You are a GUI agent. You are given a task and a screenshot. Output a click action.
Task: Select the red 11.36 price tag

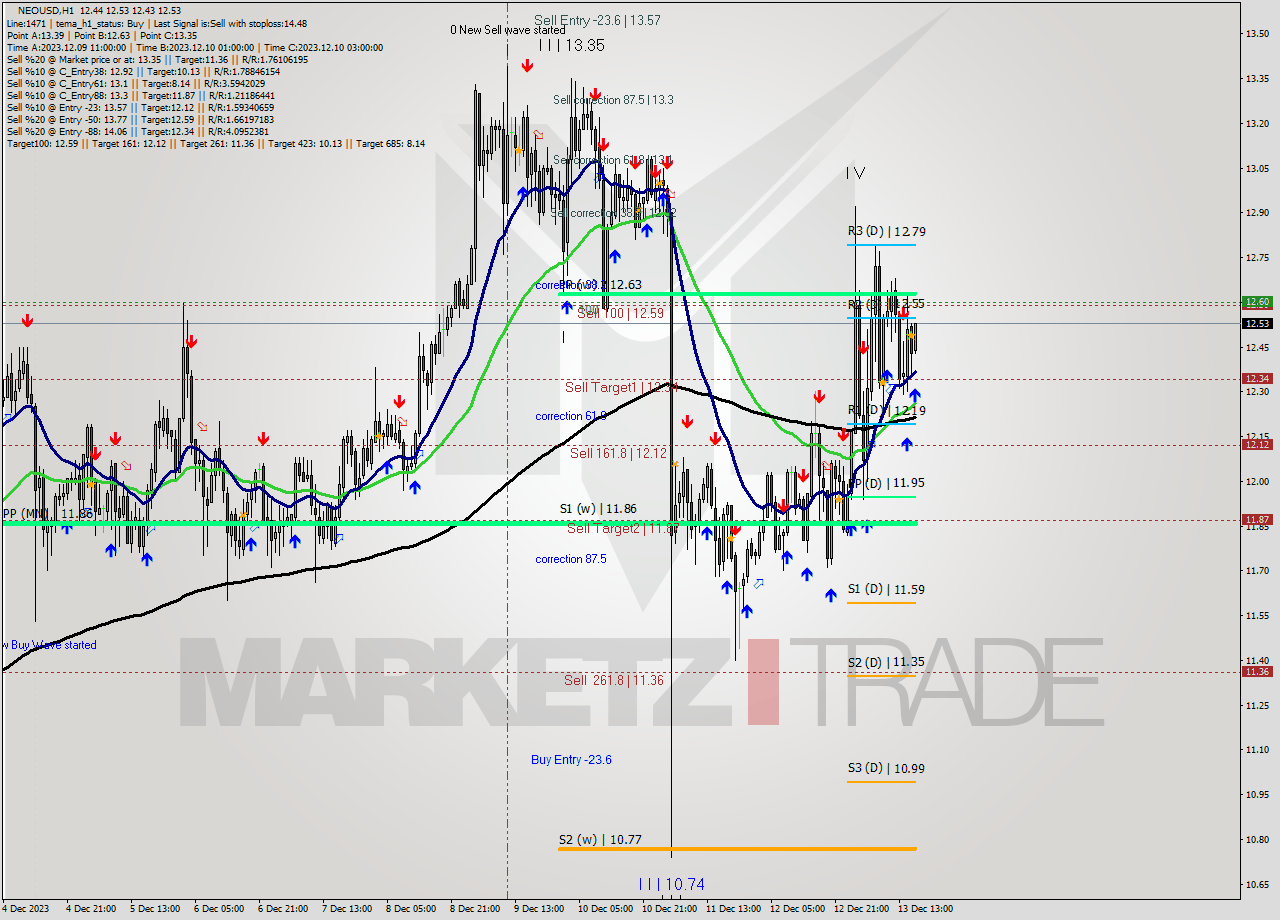click(x=1257, y=671)
